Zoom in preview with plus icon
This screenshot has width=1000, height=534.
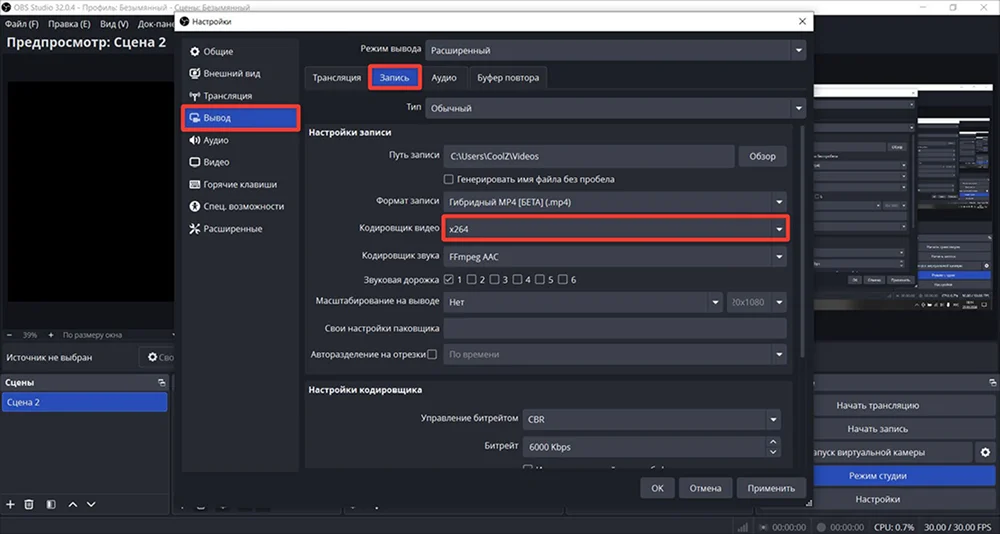(x=50, y=335)
